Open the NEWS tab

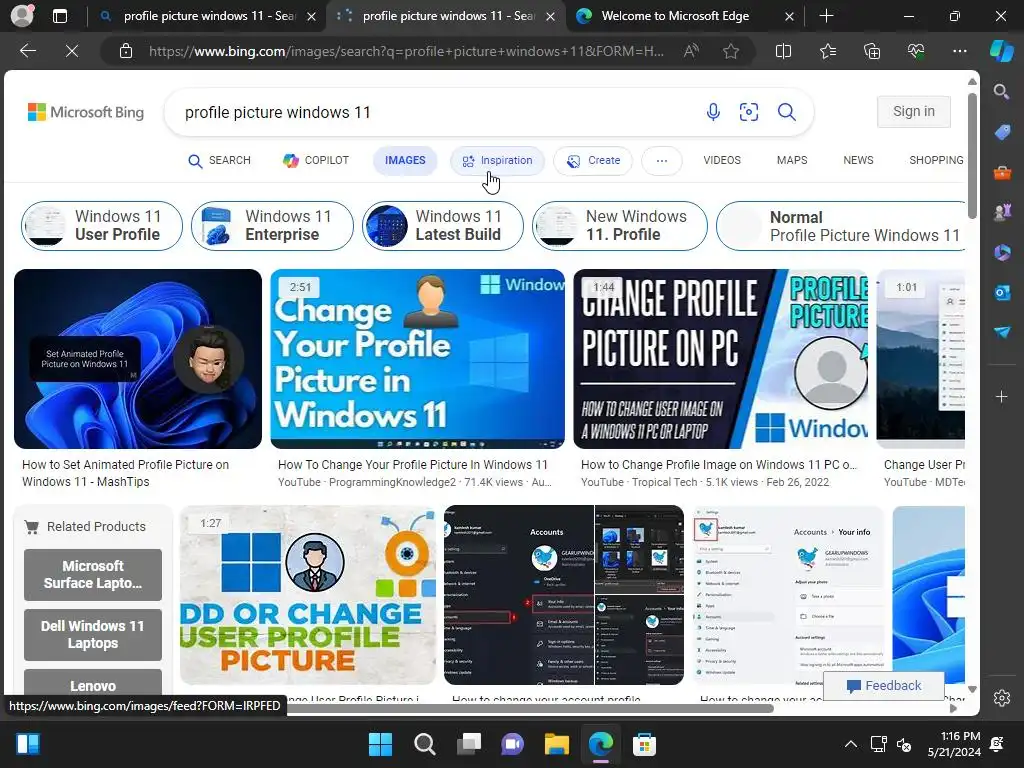pos(857,161)
